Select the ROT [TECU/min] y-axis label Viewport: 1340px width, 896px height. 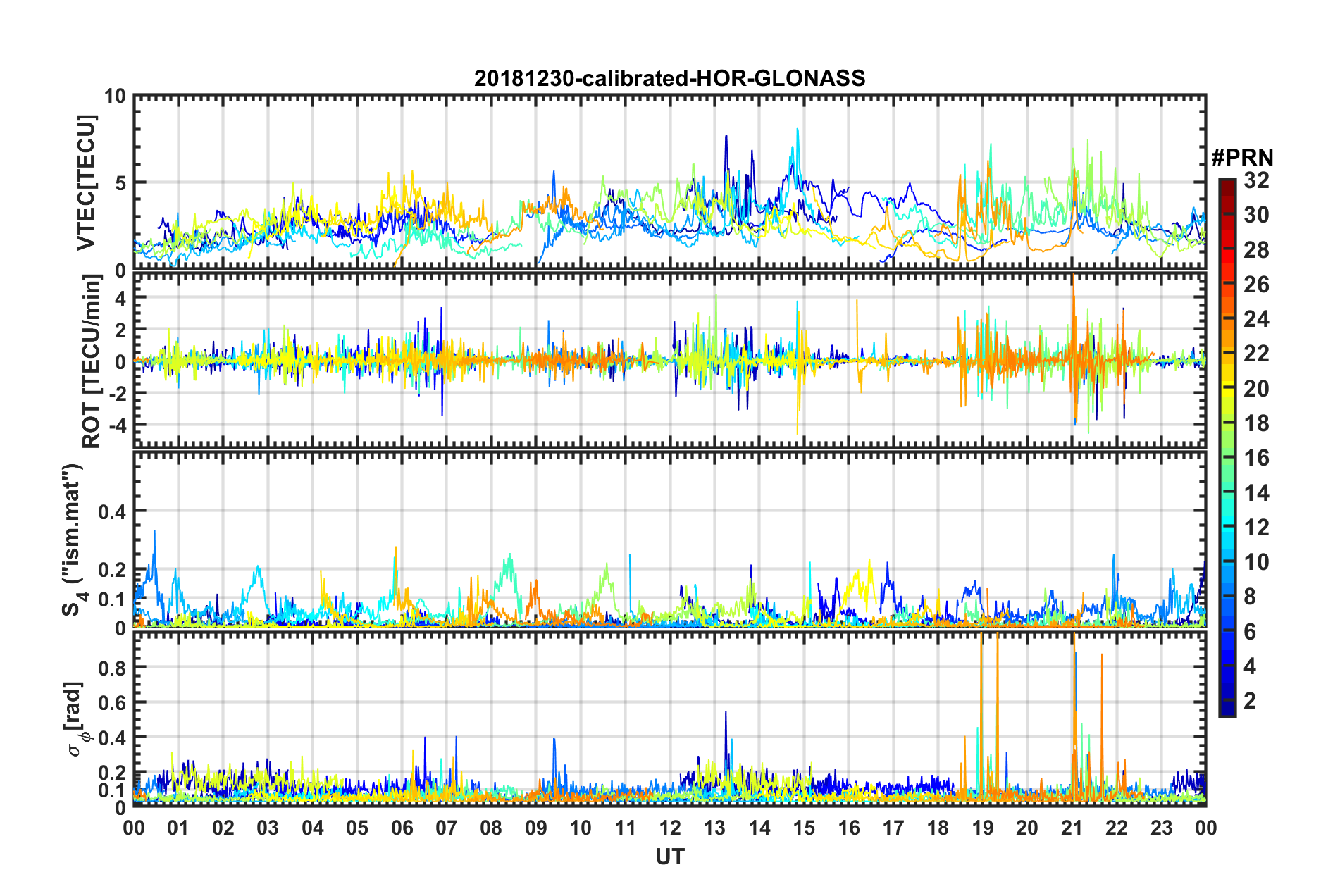click(91, 361)
